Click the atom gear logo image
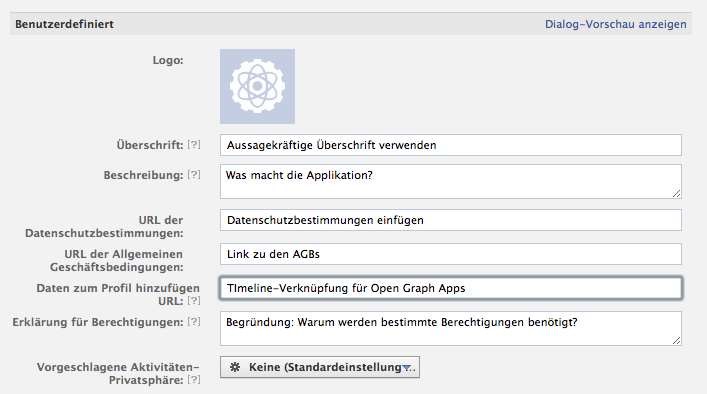Viewport: 707px width, 394px height. pyautogui.click(x=257, y=87)
